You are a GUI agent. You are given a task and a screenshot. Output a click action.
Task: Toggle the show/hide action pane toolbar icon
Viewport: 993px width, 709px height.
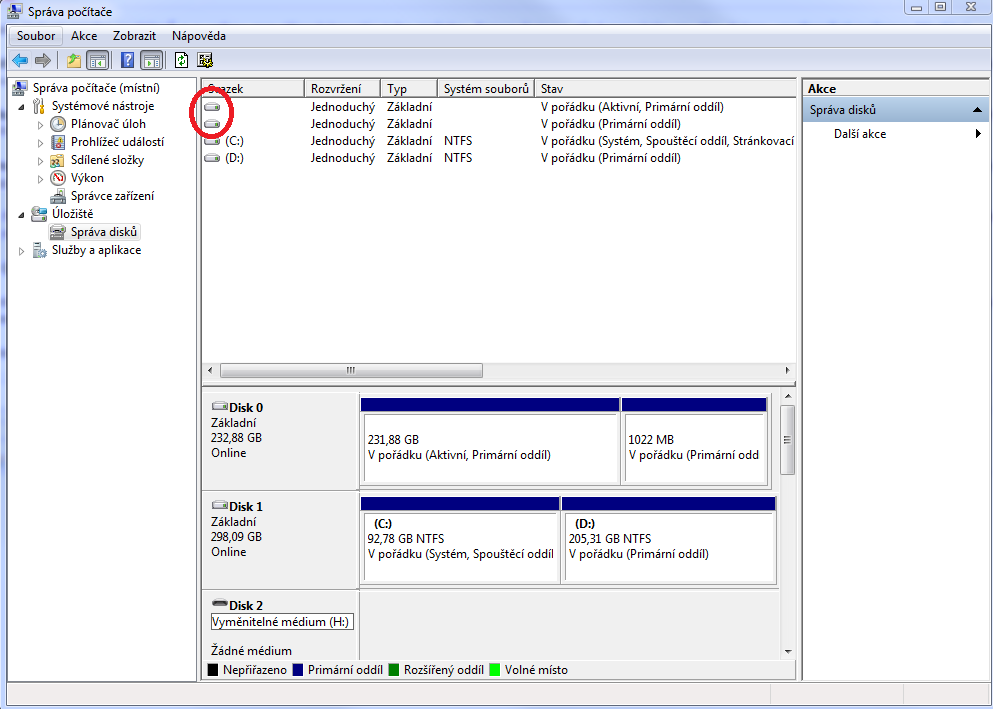pyautogui.click(x=151, y=61)
